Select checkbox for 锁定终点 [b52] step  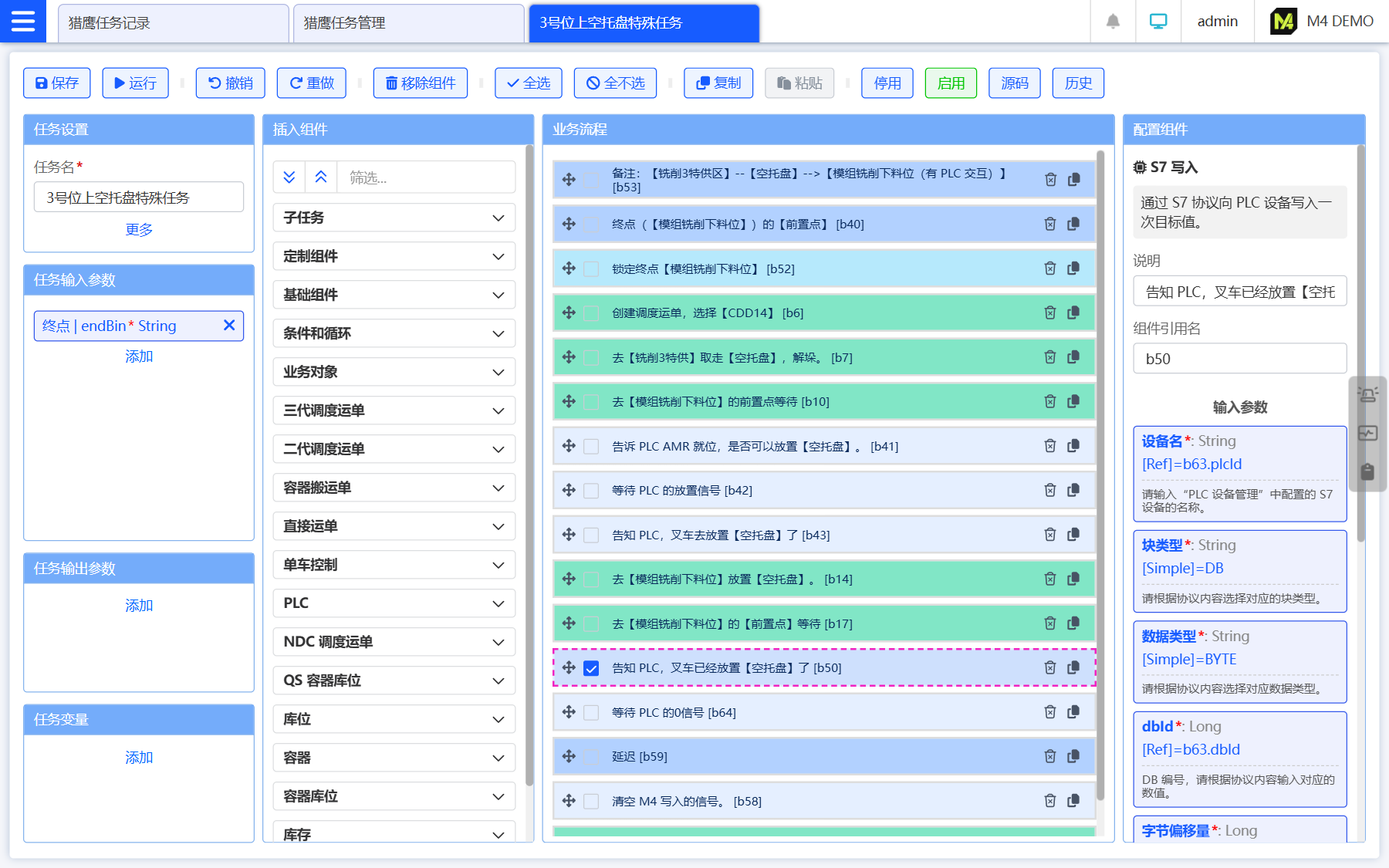point(591,269)
